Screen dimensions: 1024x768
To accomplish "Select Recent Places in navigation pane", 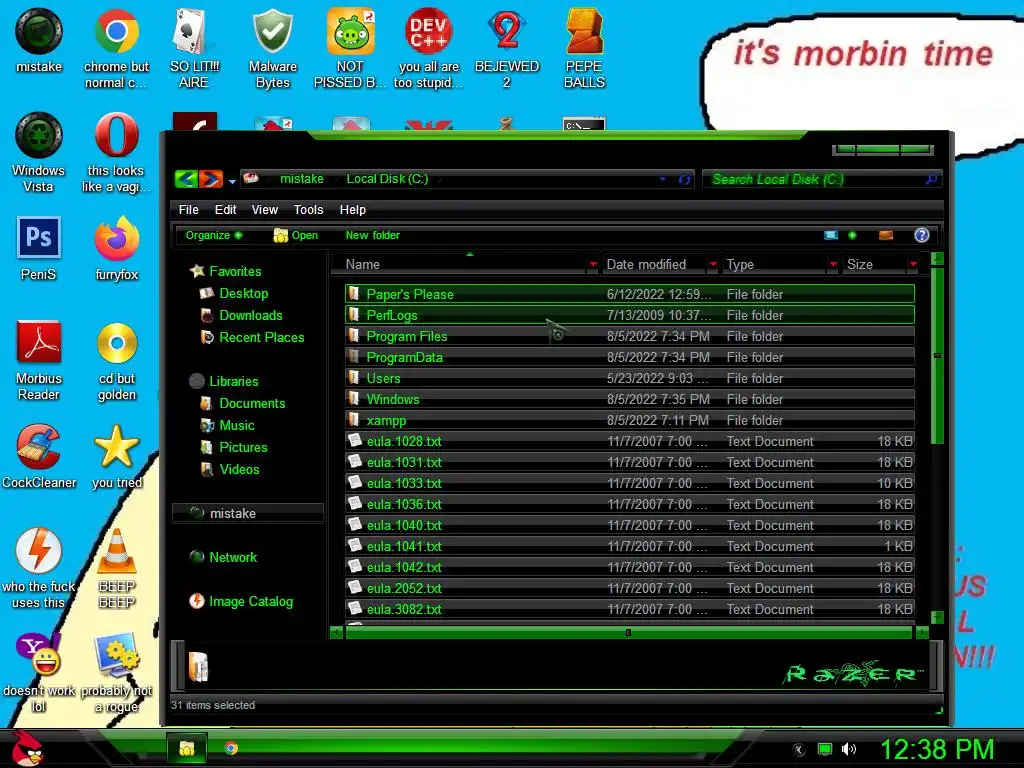I will 261,338.
